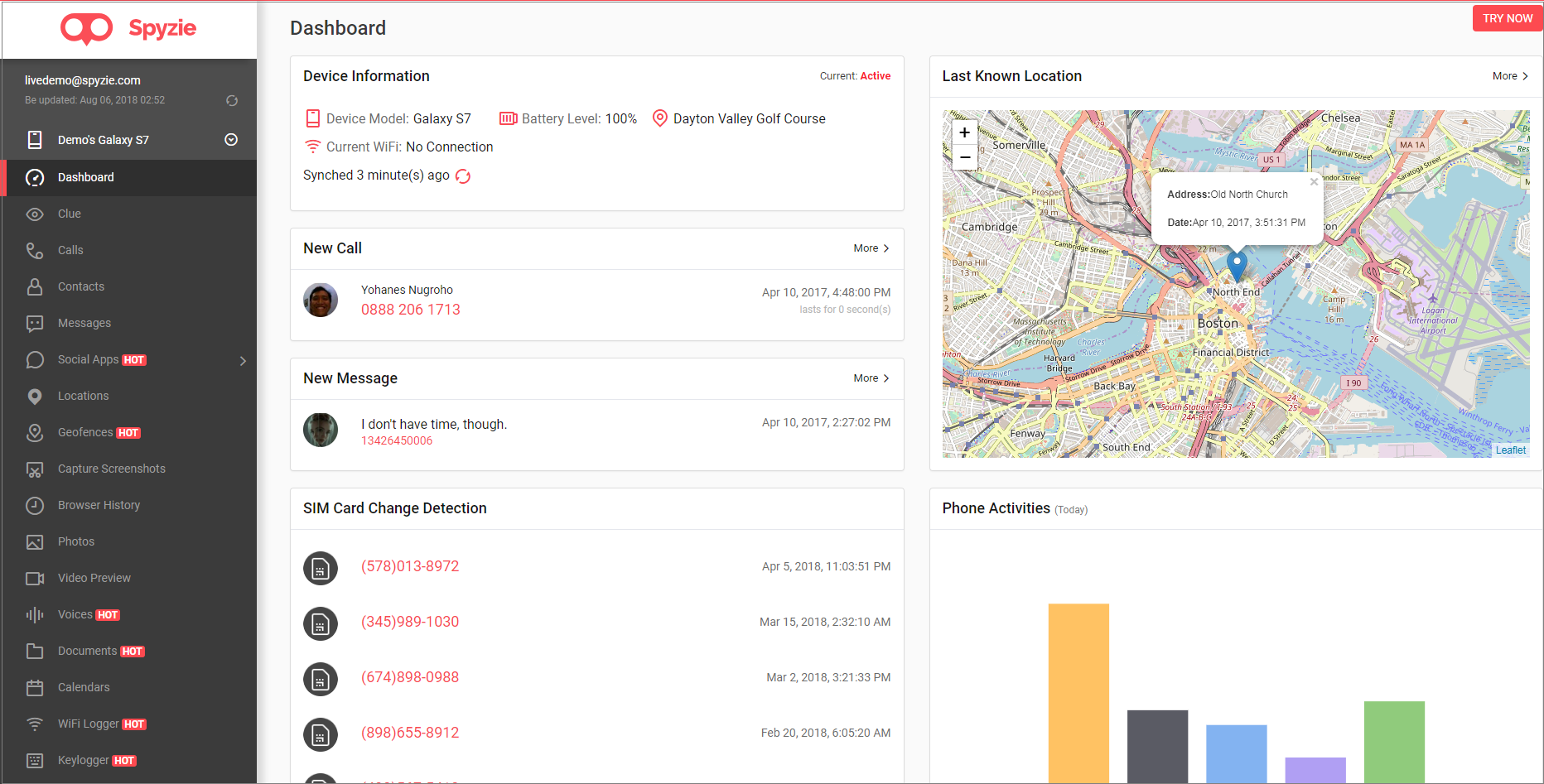The height and width of the screenshot is (784, 1544).
Task: Expand the Social Apps submenu arrow
Action: point(243,361)
